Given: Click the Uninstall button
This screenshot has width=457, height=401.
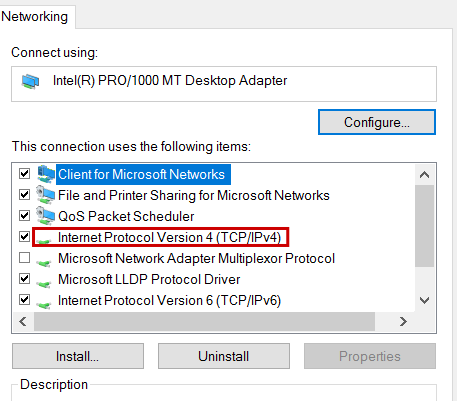Looking at the screenshot, I should pos(224,356).
